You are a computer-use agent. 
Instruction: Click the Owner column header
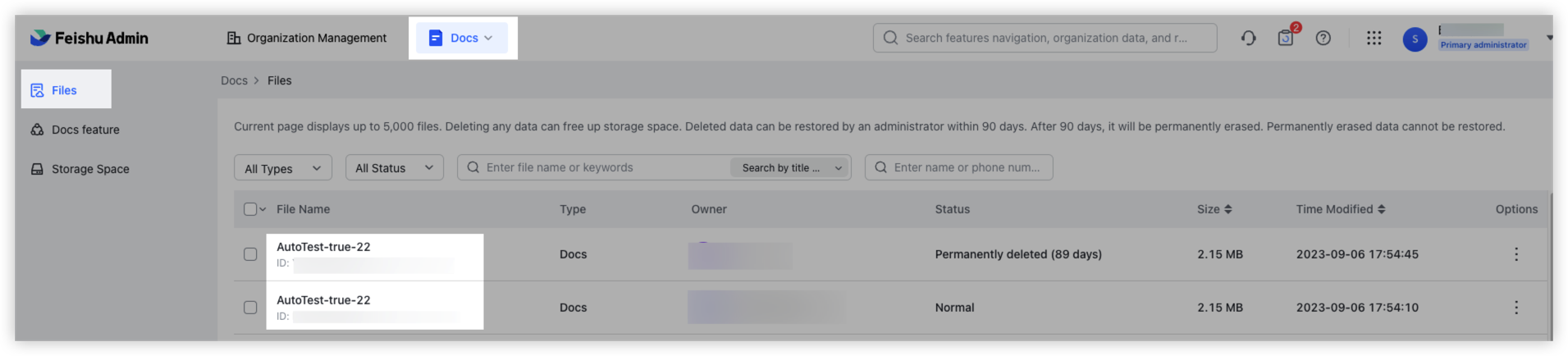click(709, 209)
